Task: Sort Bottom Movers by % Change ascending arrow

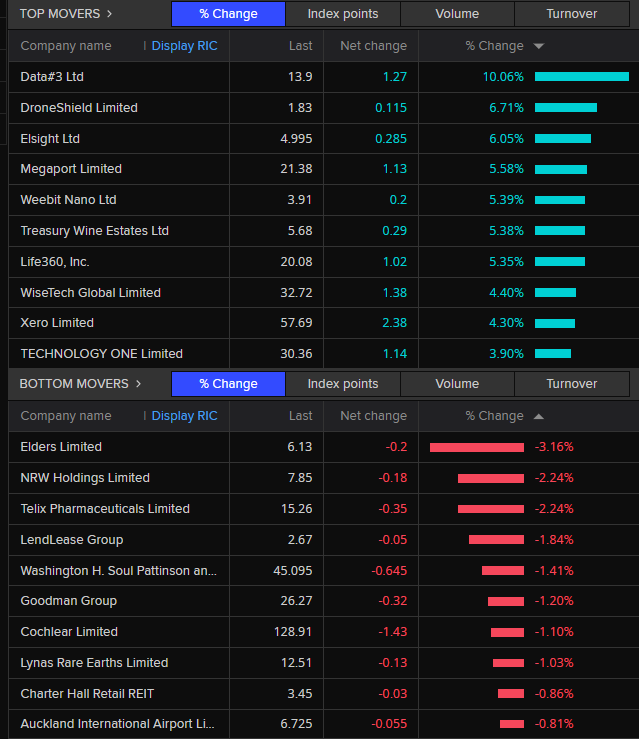Action: point(539,416)
